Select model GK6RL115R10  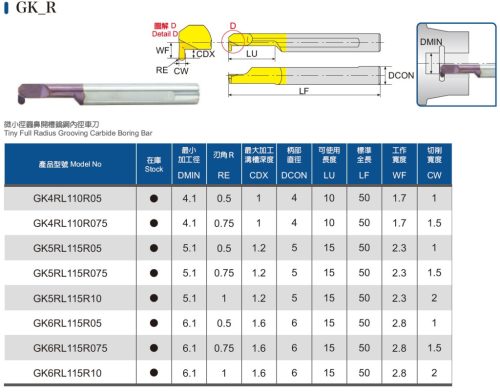(67, 373)
